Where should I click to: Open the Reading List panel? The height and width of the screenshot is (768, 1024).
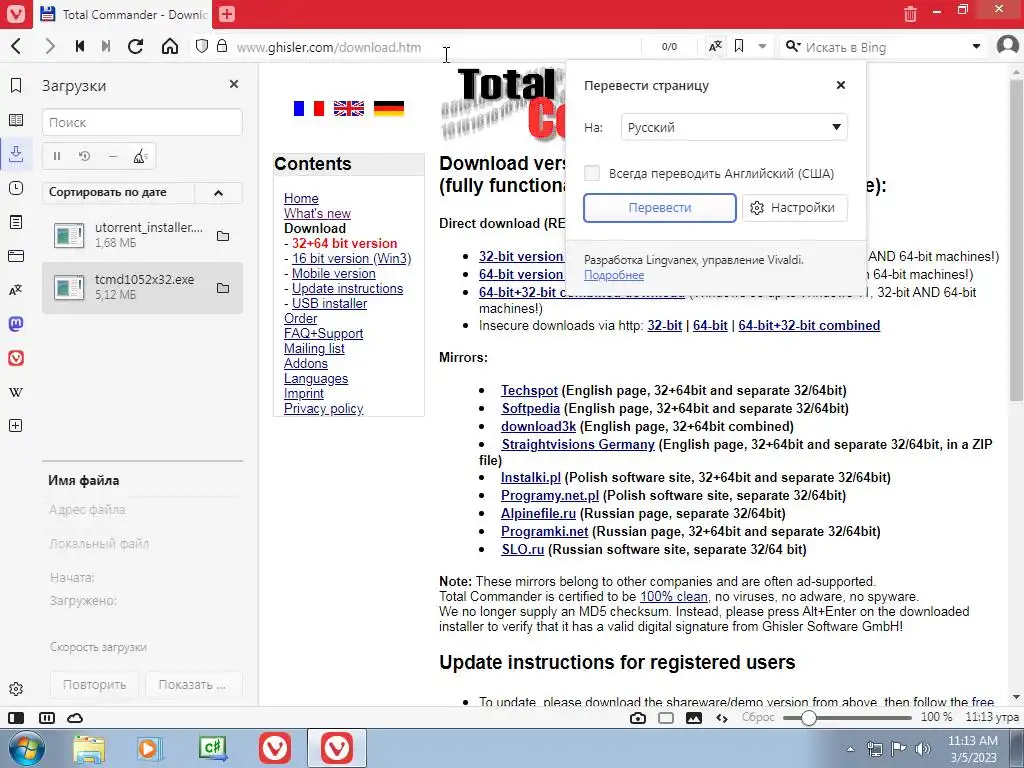point(16,120)
